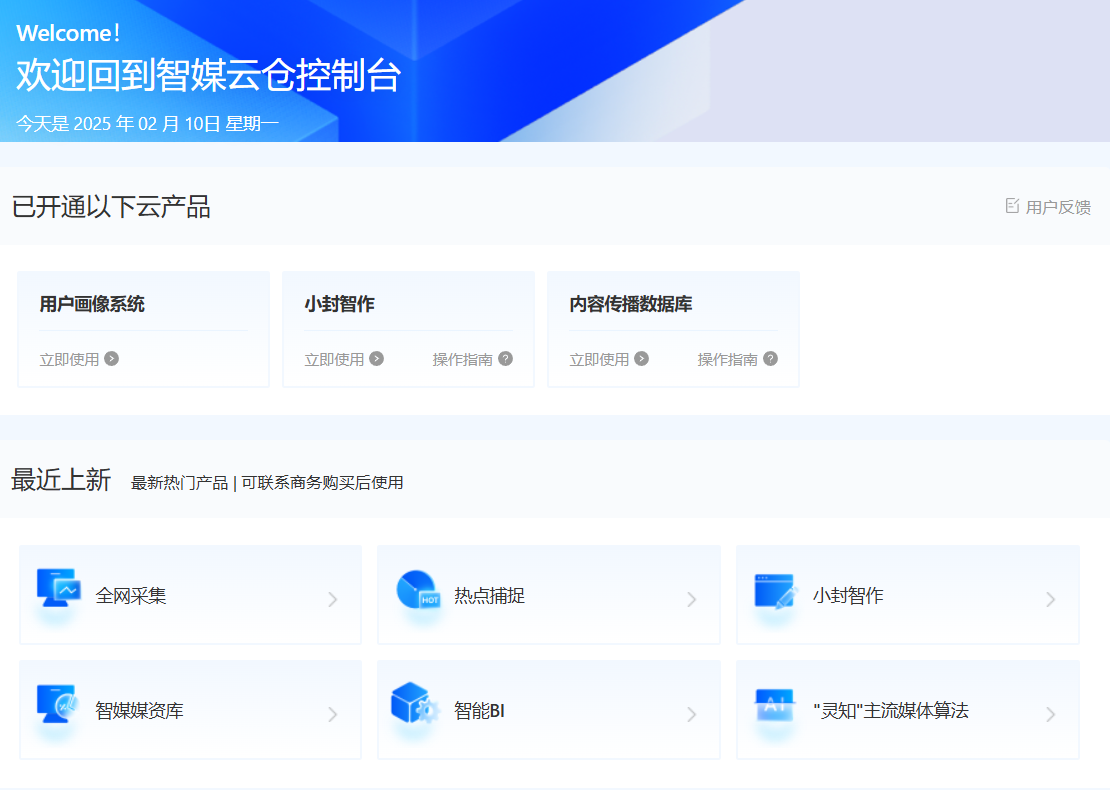
Task: Select the 用户画像系统 product card title
Action: click(92, 305)
